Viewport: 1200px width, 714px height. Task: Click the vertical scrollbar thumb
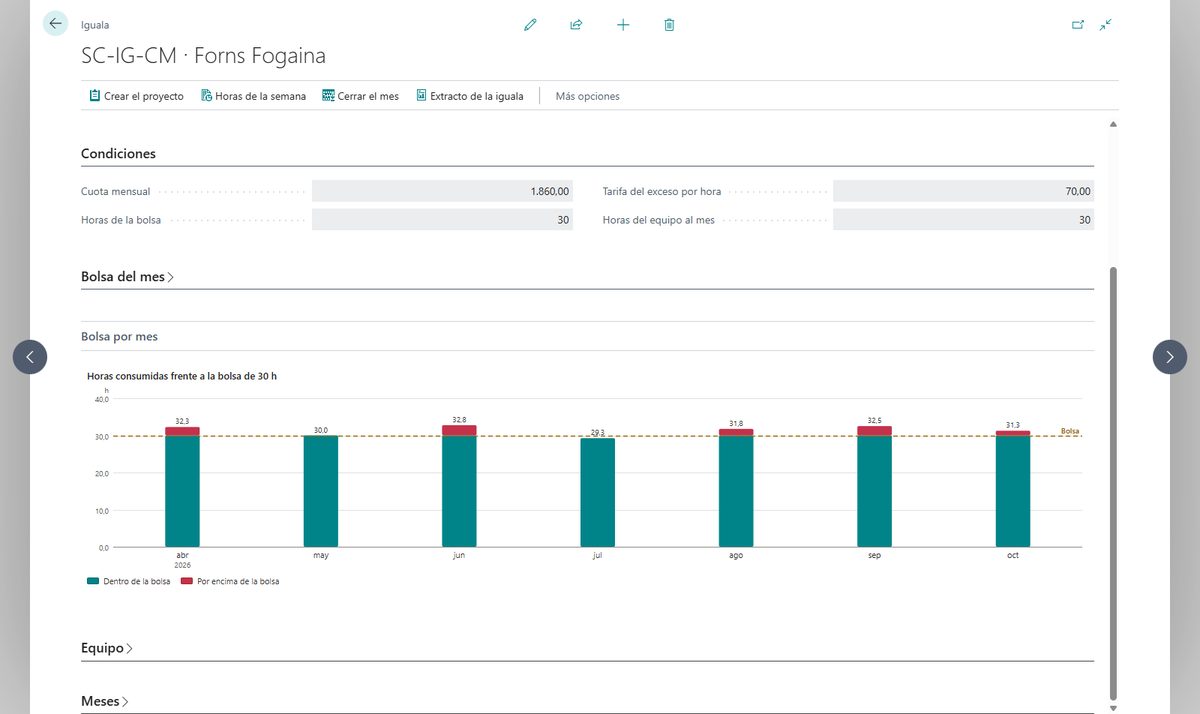coord(1113,483)
